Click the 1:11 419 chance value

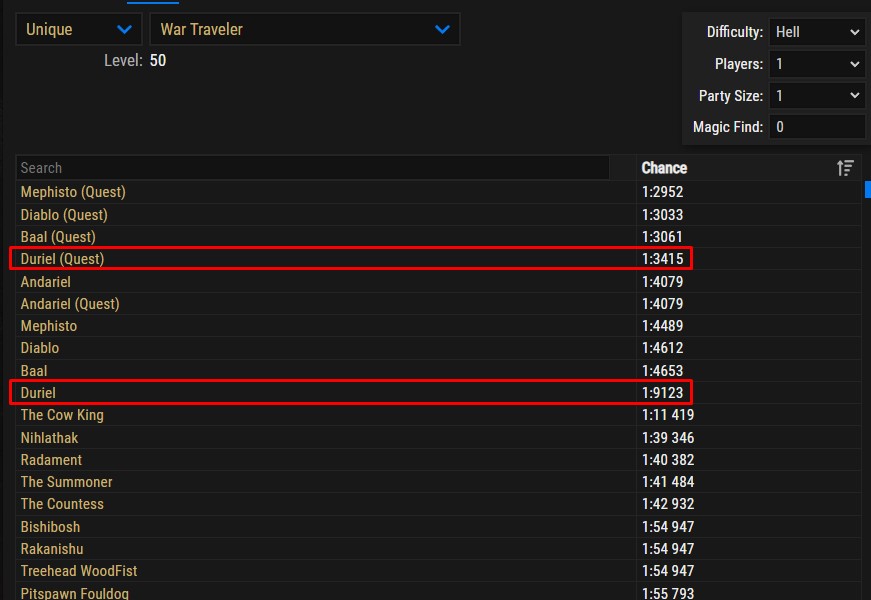tap(668, 415)
